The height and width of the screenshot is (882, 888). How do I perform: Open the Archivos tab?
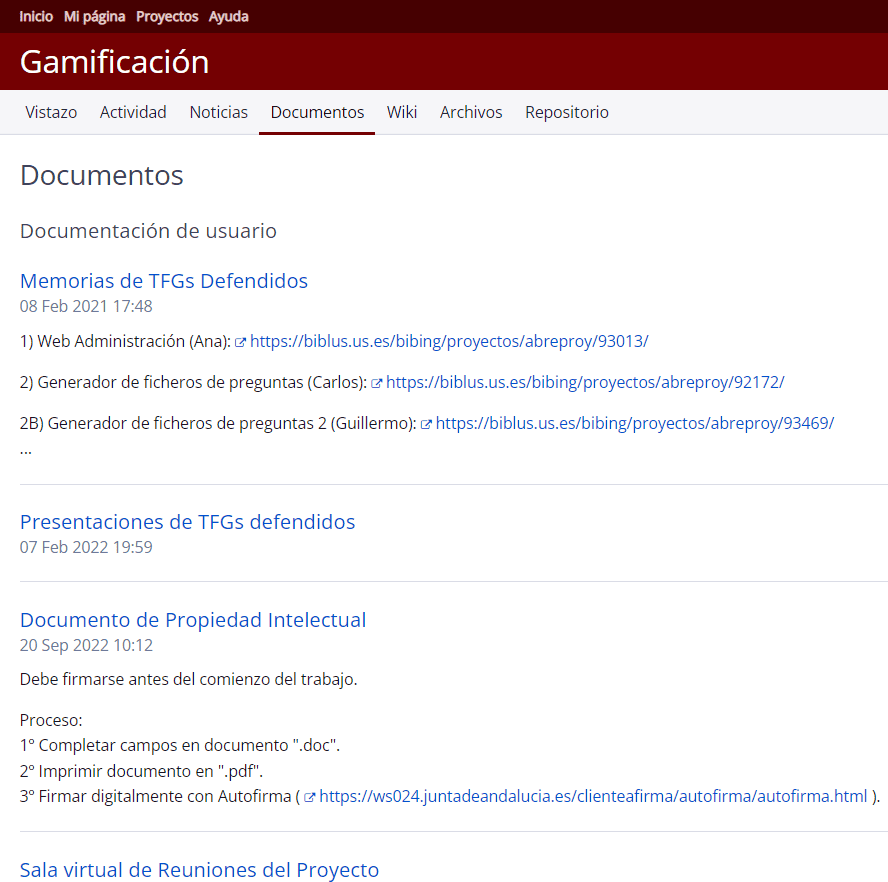(x=471, y=112)
